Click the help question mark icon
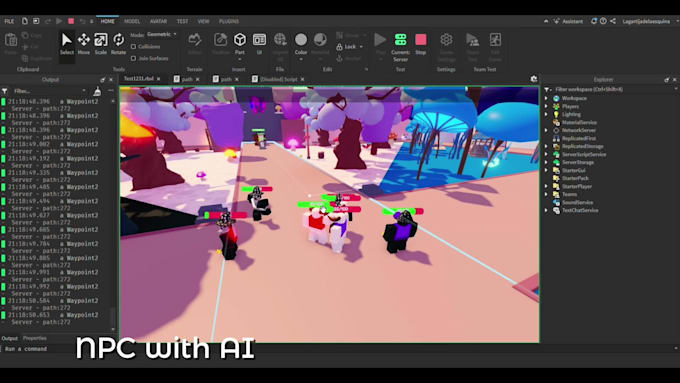 tap(603, 21)
